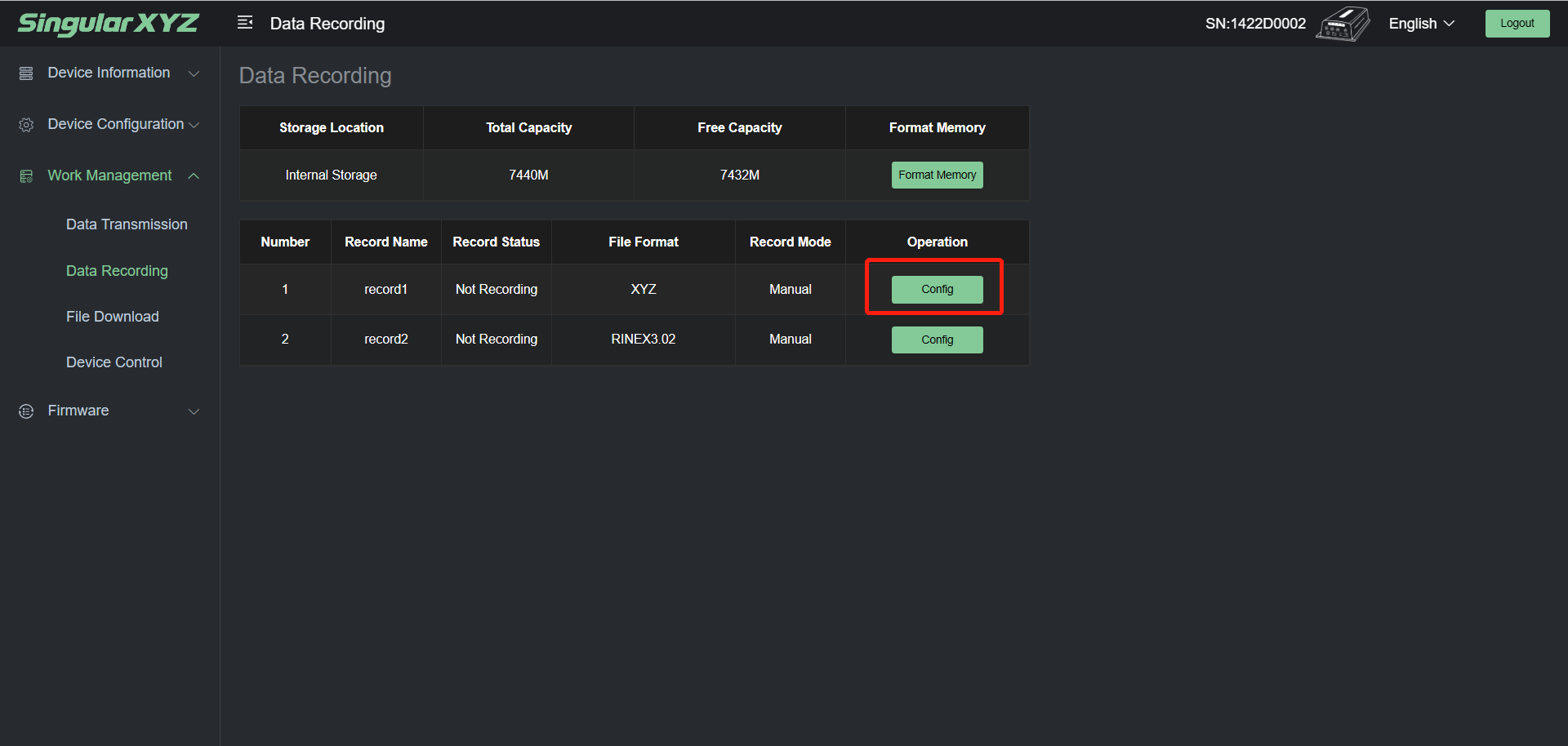Collapse the Work Management section arrow

194,176
